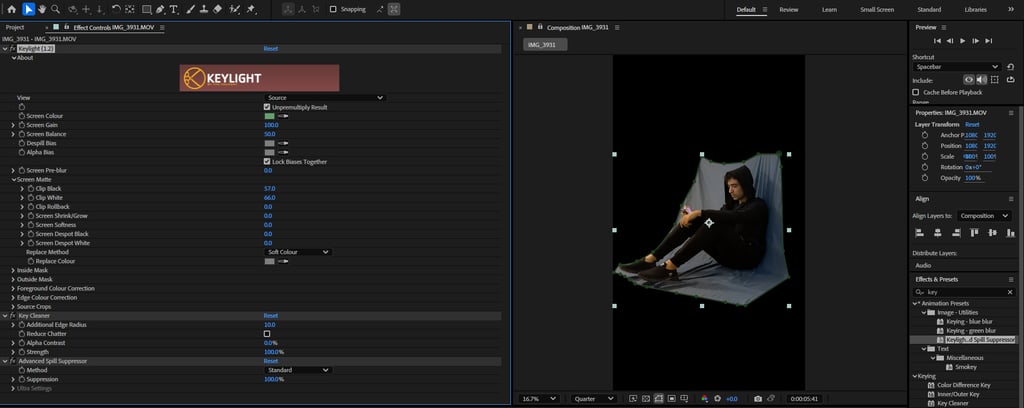Click Replace Colour grey swatch
This screenshot has width=1024, height=408.
[269, 261]
